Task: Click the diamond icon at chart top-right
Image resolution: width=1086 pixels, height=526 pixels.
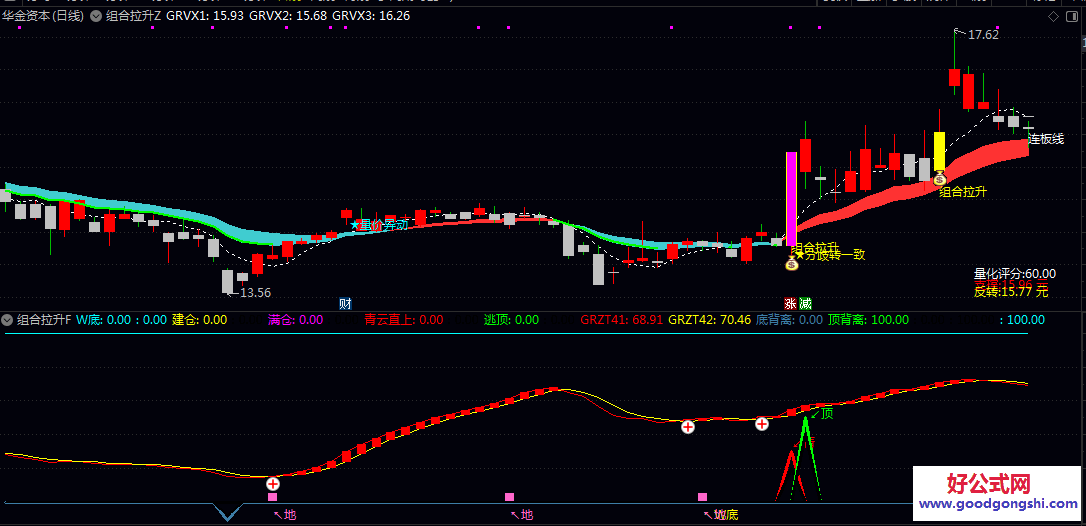Action: [1053, 17]
